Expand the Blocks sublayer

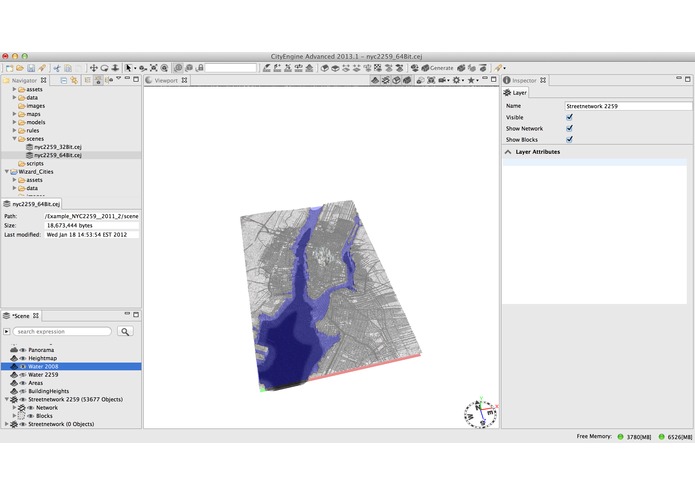[14, 416]
